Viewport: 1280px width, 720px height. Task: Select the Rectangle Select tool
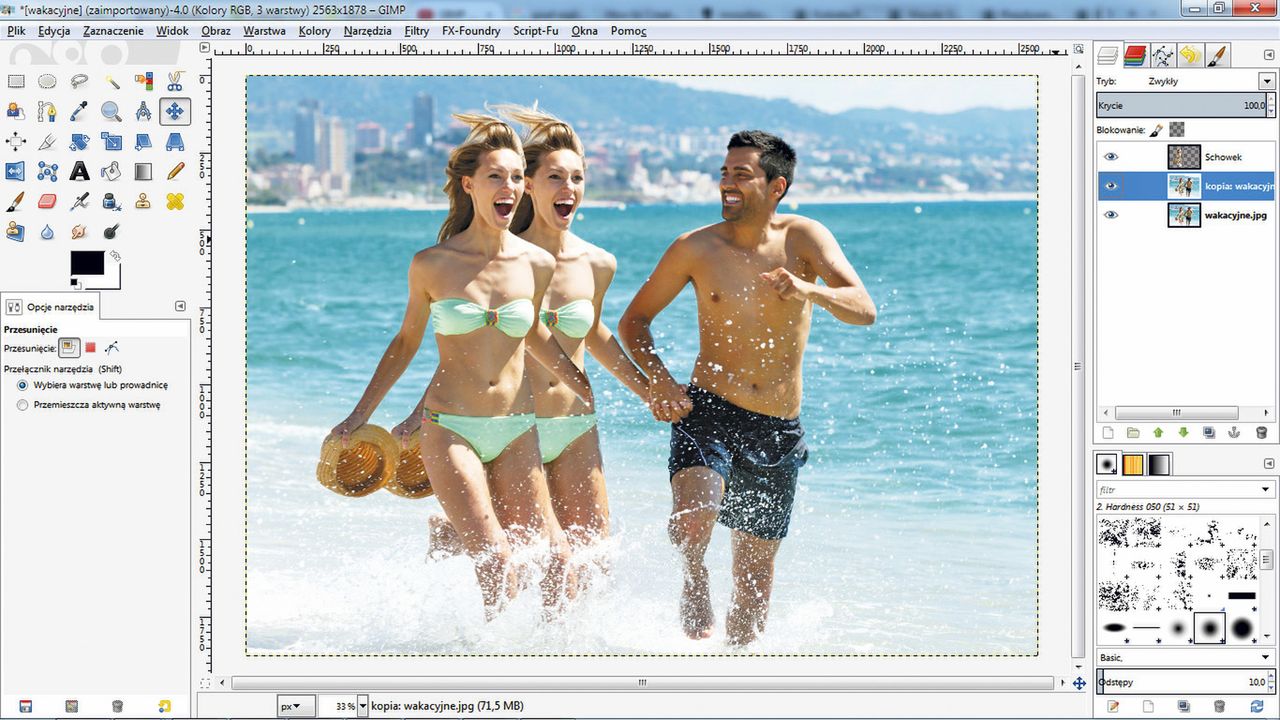click(x=16, y=81)
